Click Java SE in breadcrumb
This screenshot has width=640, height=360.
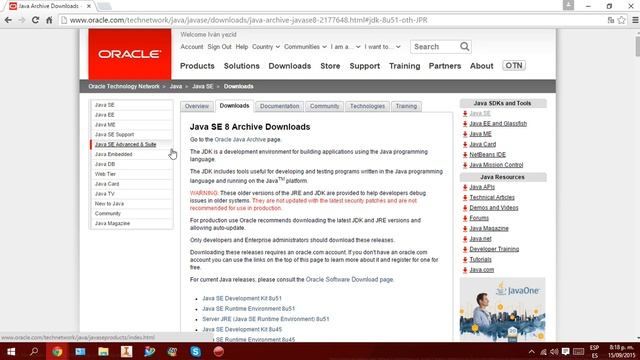(x=202, y=87)
